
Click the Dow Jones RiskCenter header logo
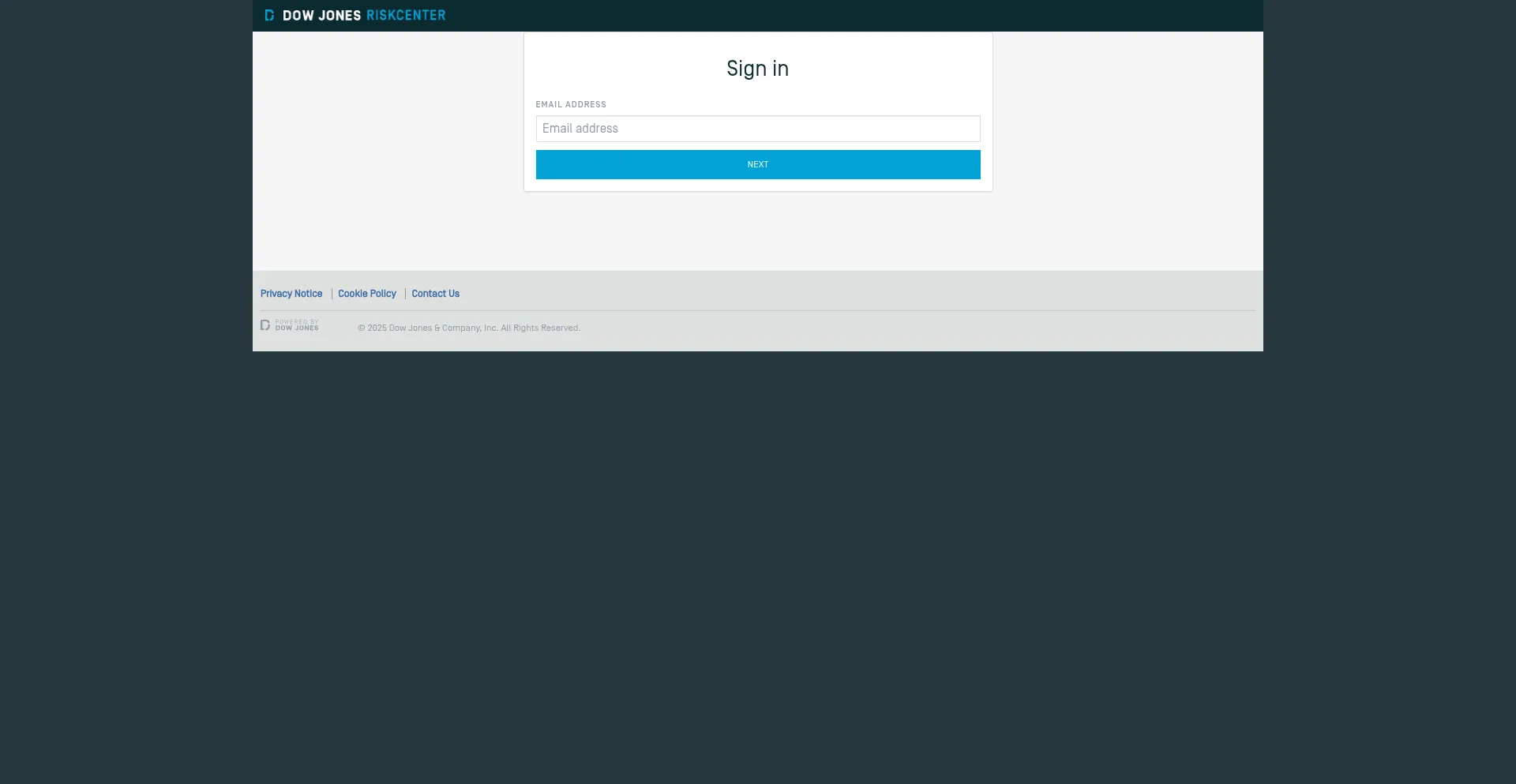(355, 15)
